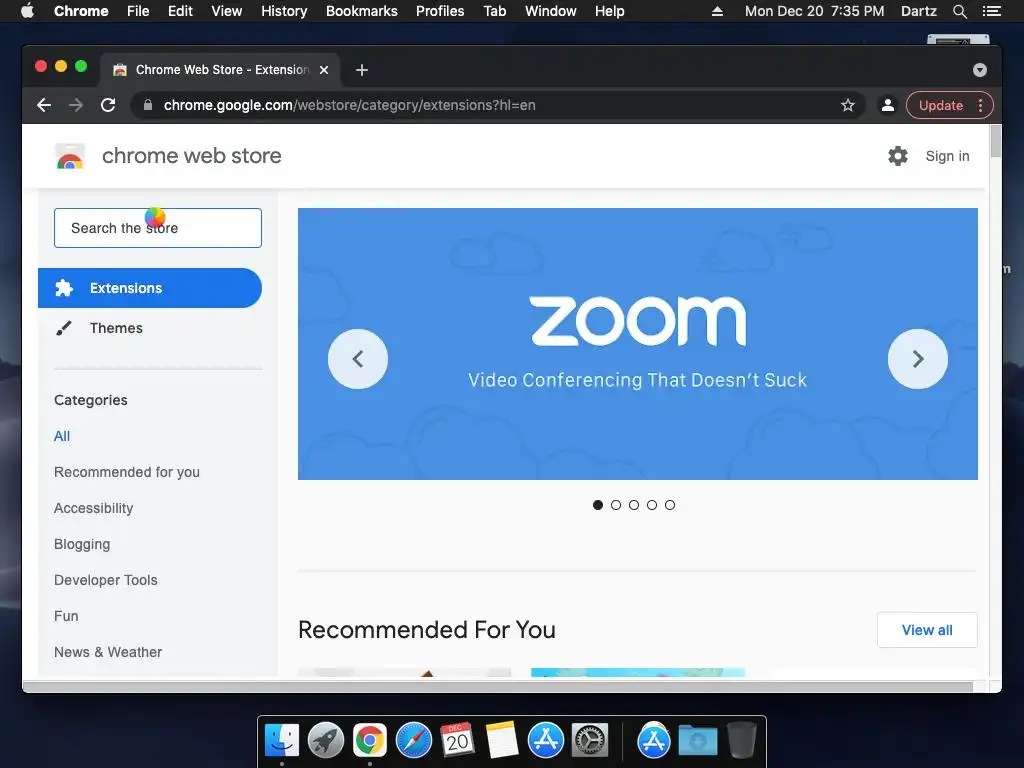Select the second carousel dot
The width and height of the screenshot is (1024, 768).
pos(616,505)
